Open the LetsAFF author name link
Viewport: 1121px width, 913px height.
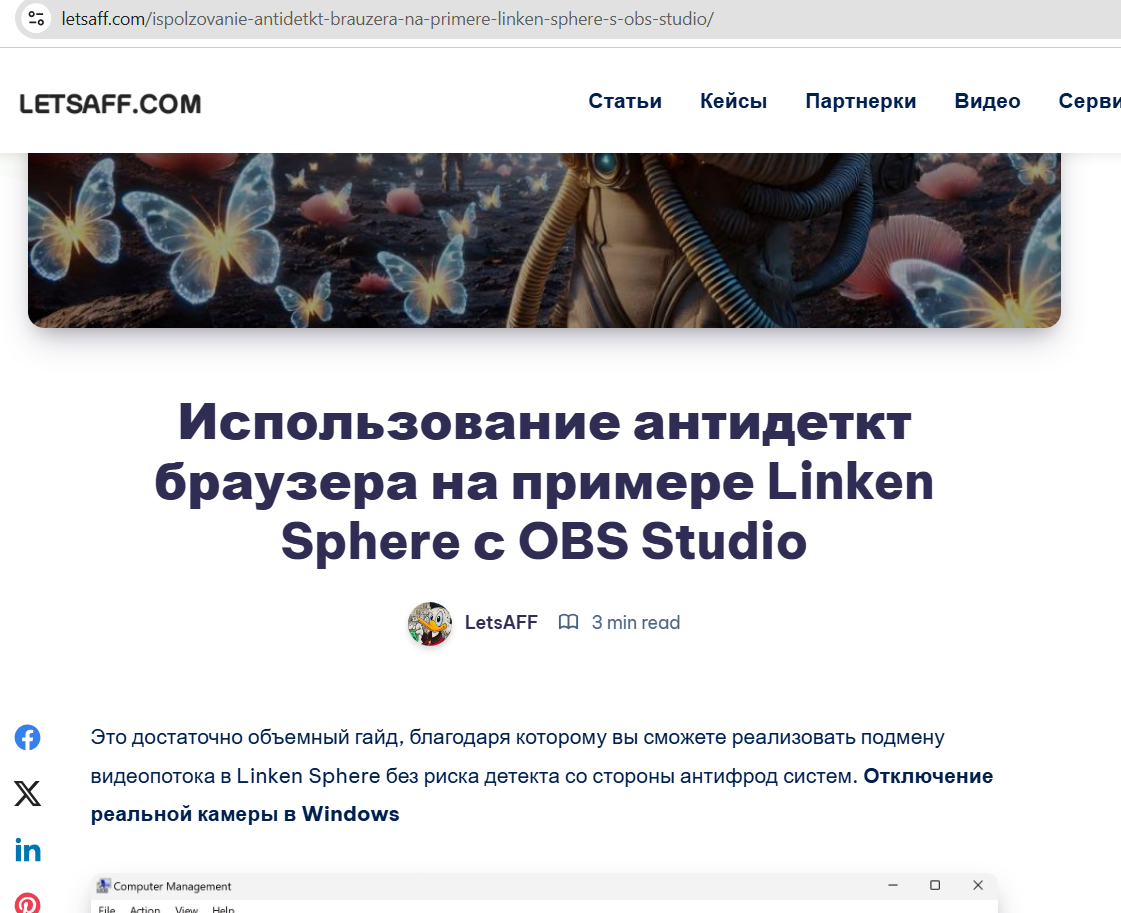[x=501, y=623]
